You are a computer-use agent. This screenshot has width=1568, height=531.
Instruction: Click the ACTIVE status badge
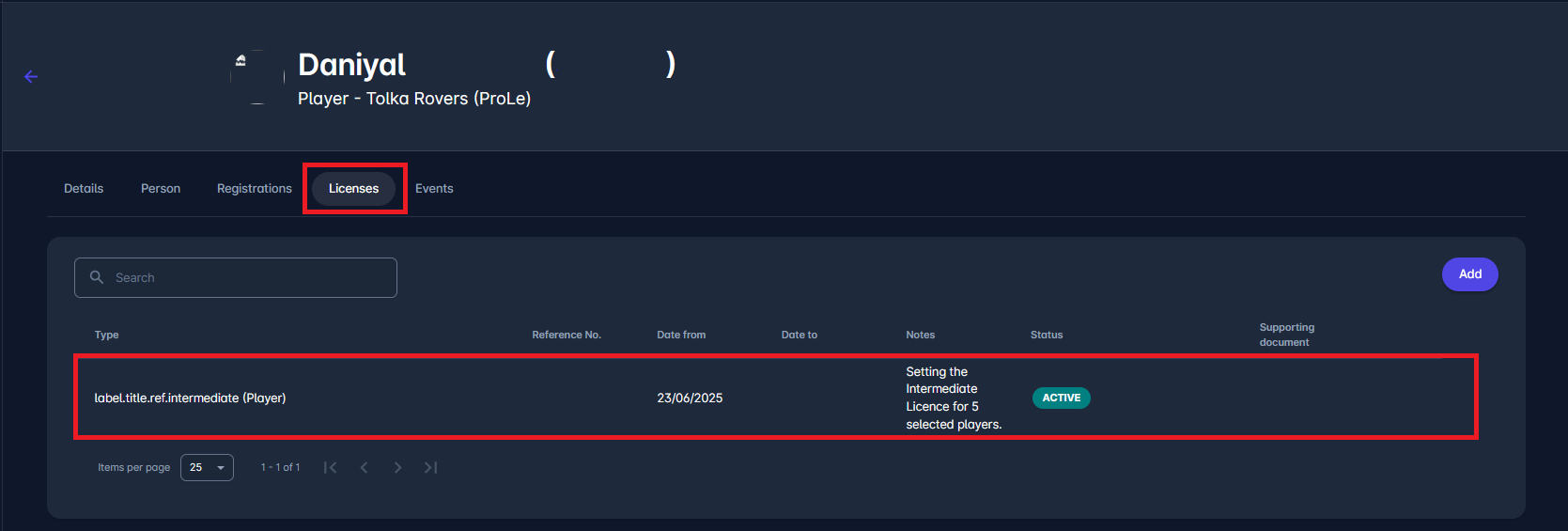(x=1061, y=398)
